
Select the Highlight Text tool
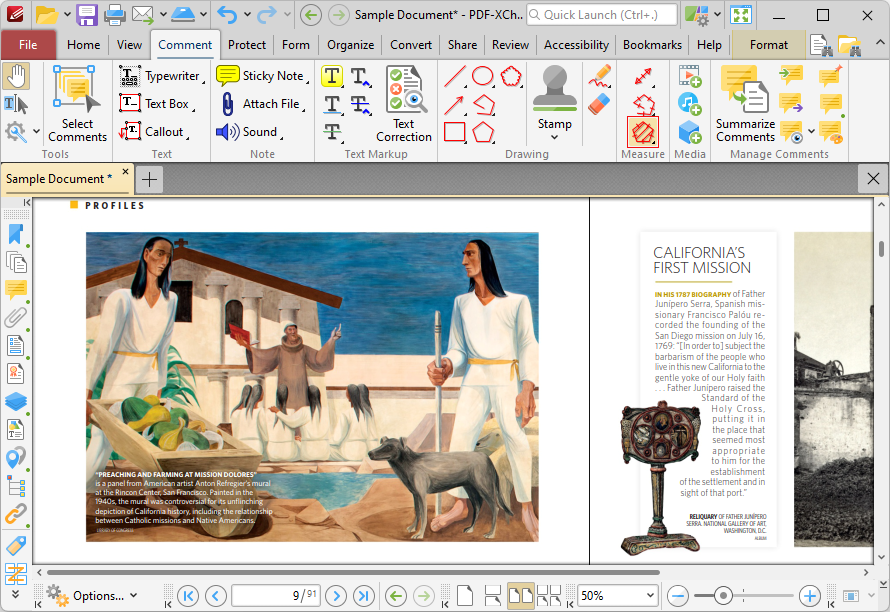point(332,77)
